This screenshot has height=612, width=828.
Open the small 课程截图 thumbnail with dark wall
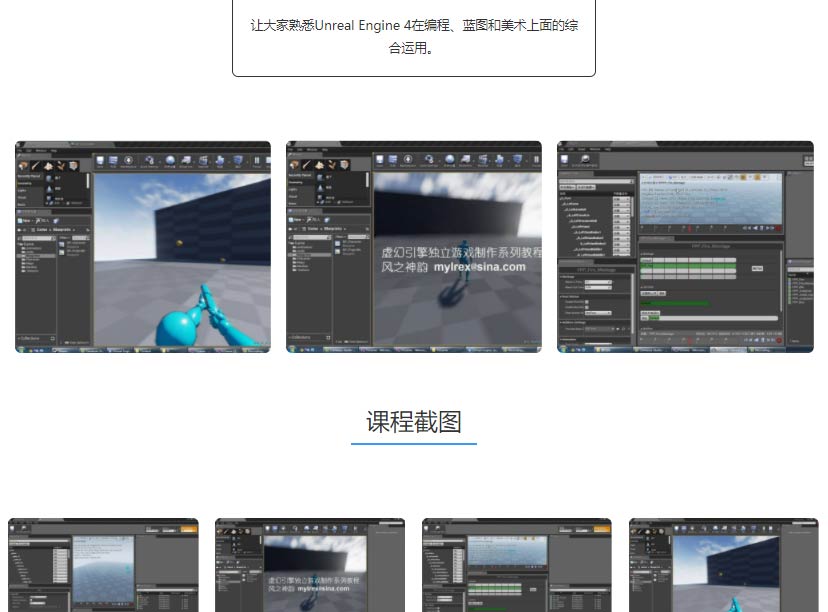pyautogui.click(x=723, y=565)
